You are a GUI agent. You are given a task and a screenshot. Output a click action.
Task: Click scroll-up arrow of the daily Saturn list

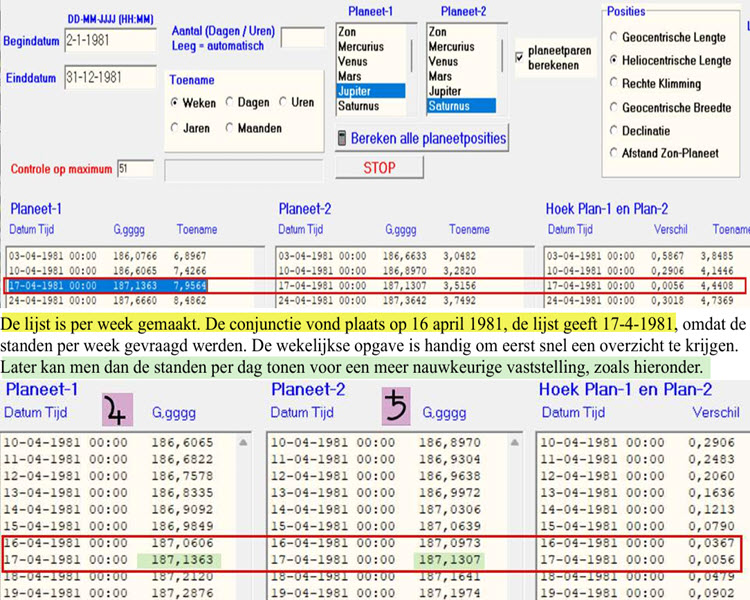515,443
